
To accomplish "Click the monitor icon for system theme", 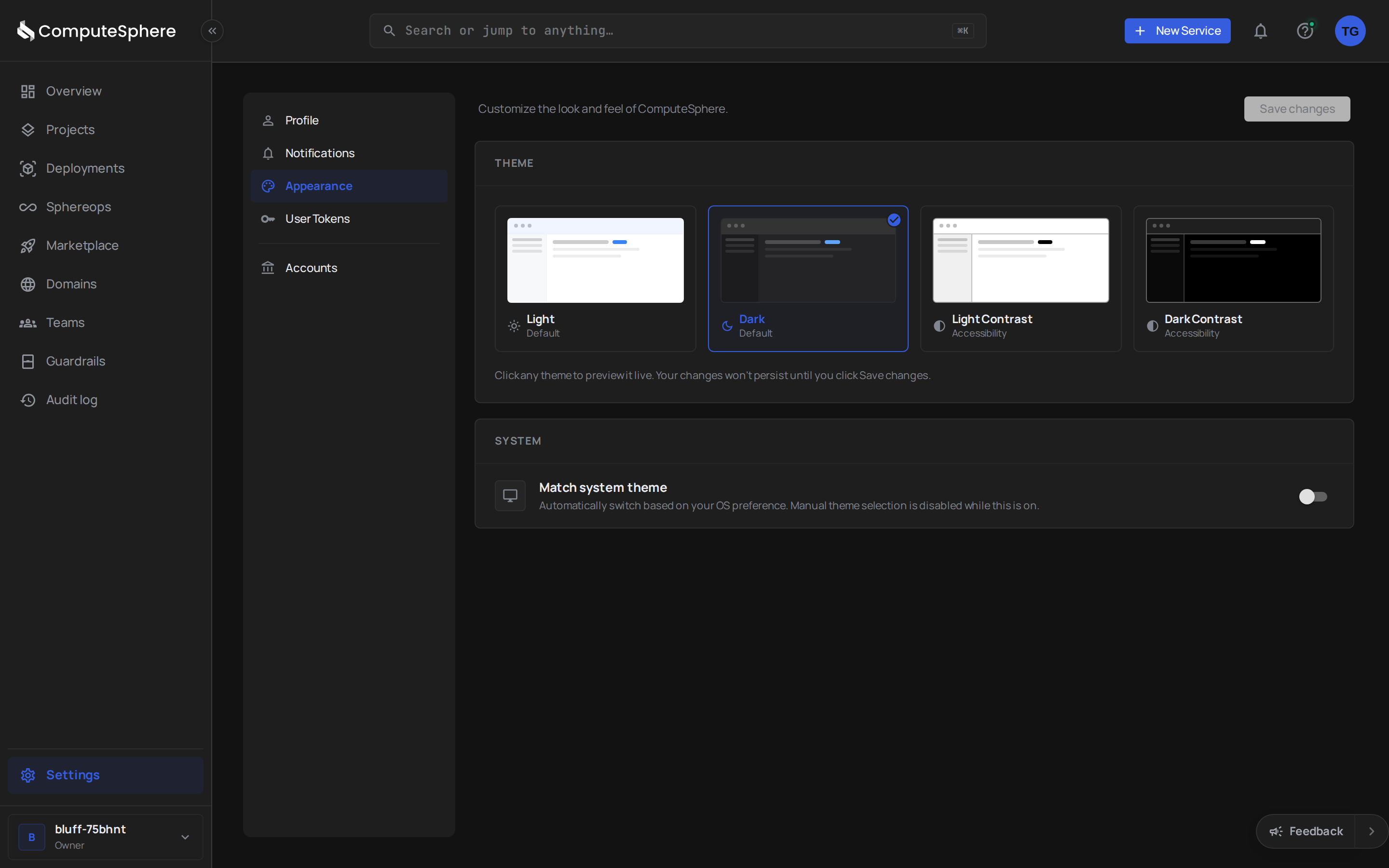I will point(510,495).
